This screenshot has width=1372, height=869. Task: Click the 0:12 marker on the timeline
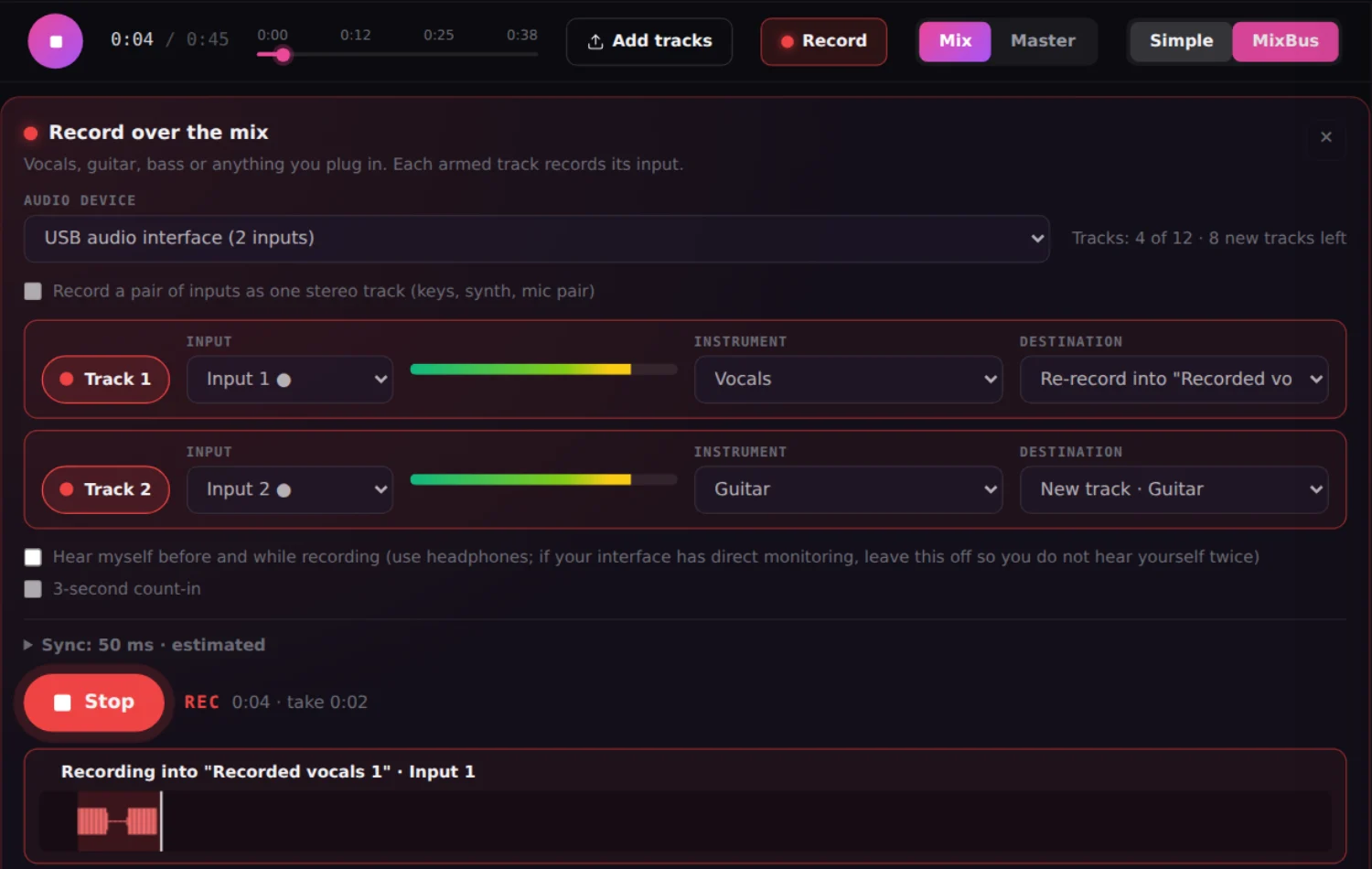pyautogui.click(x=356, y=35)
